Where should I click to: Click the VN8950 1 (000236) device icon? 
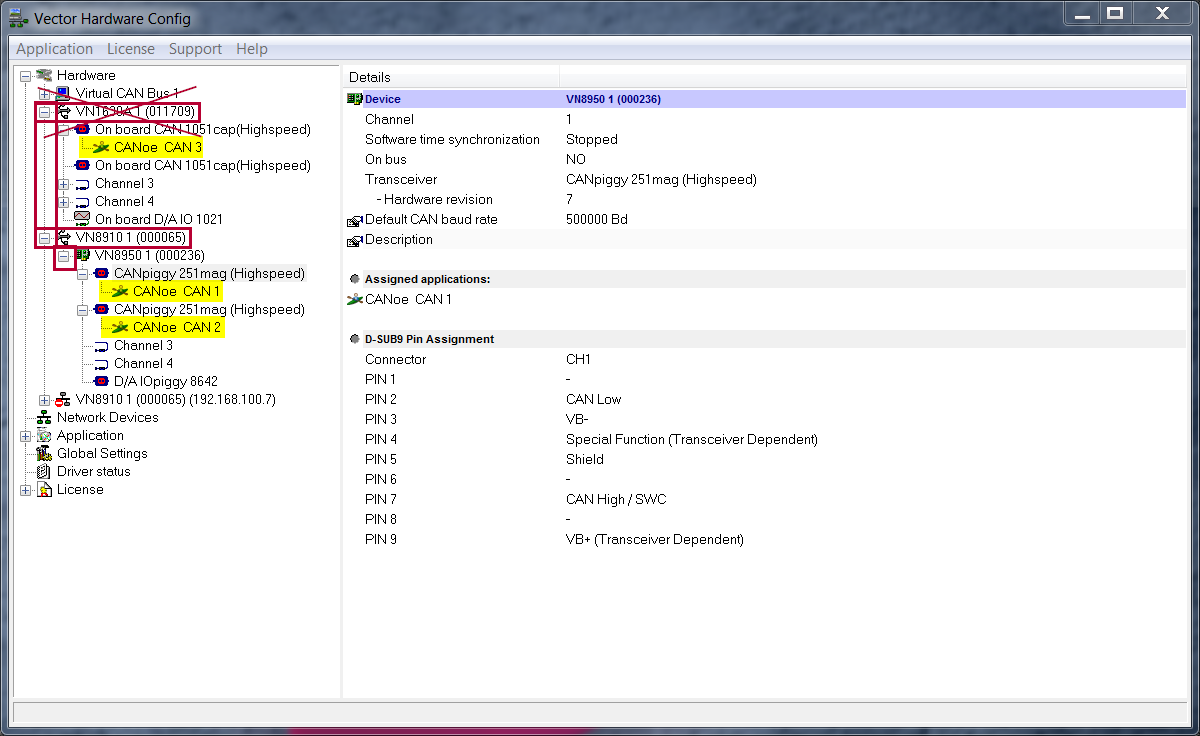coord(82,256)
